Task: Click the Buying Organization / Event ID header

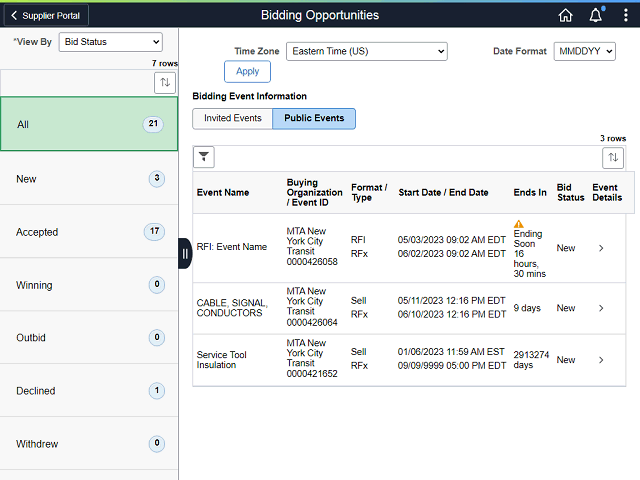Action: pos(314,193)
